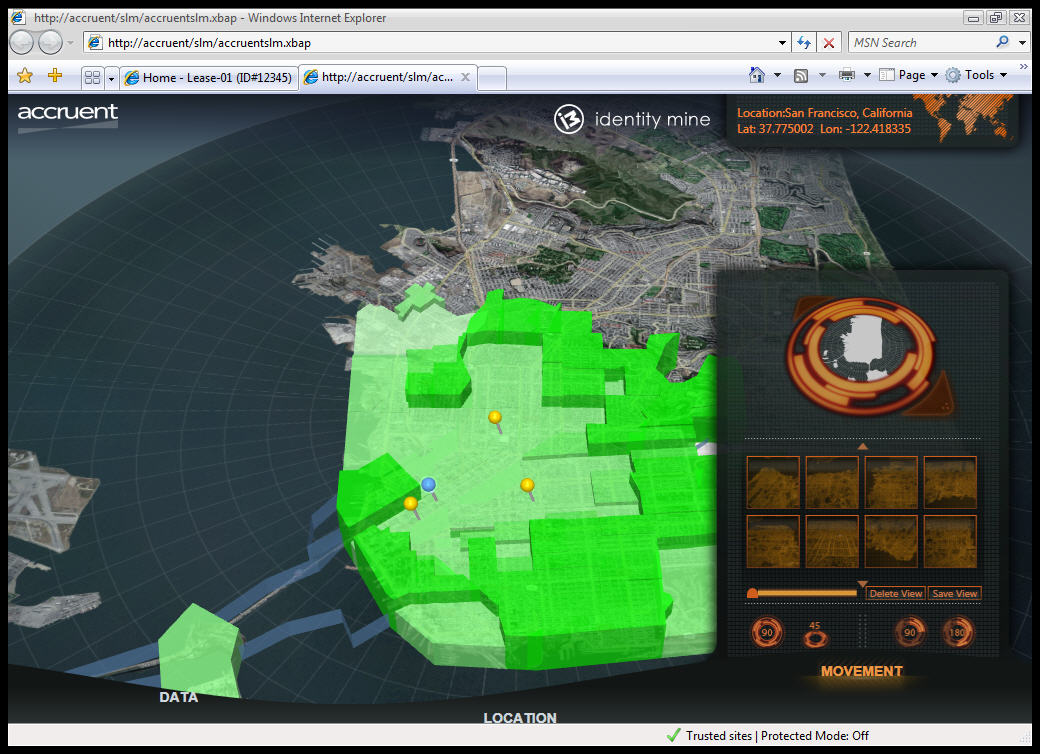Expand the address bar history dropdown
Viewport: 1040px width, 754px height.
click(782, 43)
